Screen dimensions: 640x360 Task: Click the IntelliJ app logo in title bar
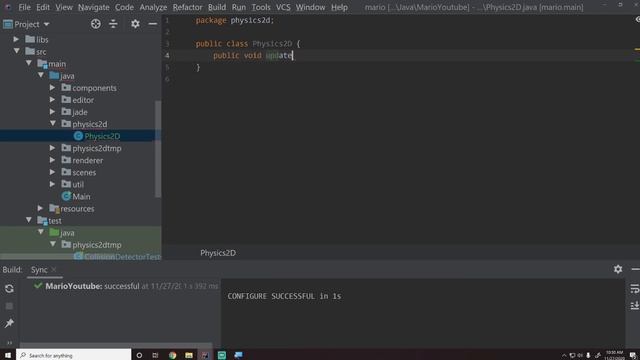pos(7,7)
